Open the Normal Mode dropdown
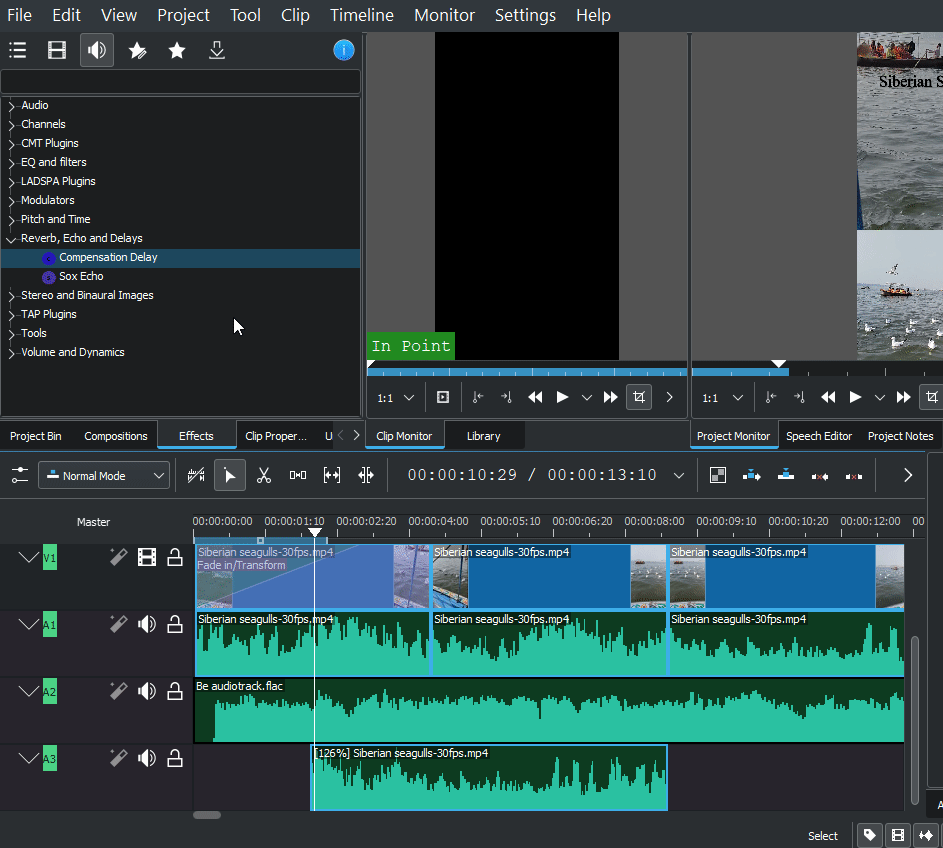Viewport: 943px width, 848px height. pyautogui.click(x=103, y=476)
